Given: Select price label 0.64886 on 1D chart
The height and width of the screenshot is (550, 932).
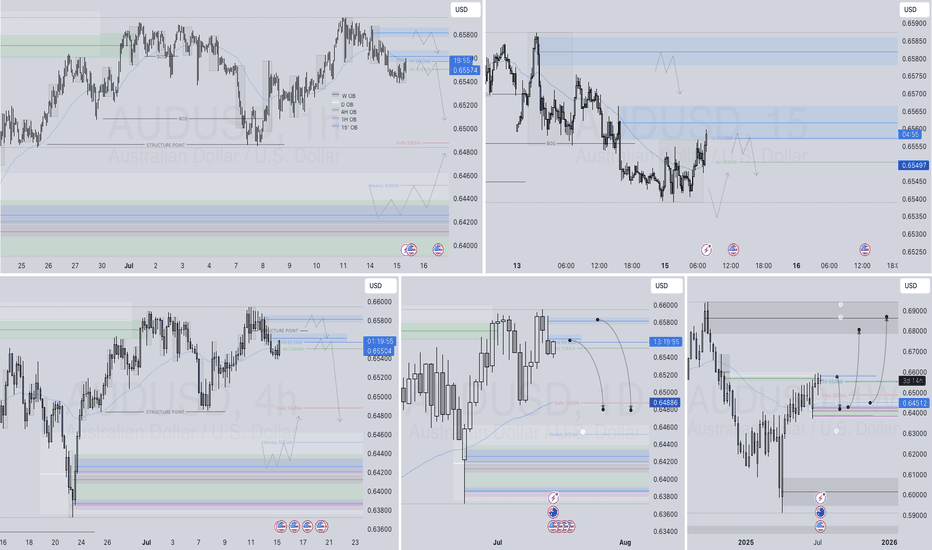Looking at the screenshot, I should [665, 403].
